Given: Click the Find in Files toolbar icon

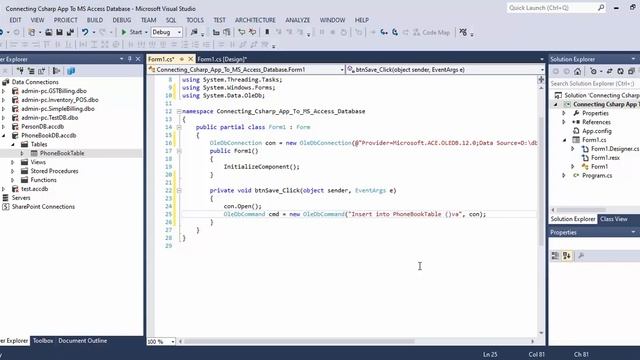Looking at the screenshot, I should click(194, 32).
